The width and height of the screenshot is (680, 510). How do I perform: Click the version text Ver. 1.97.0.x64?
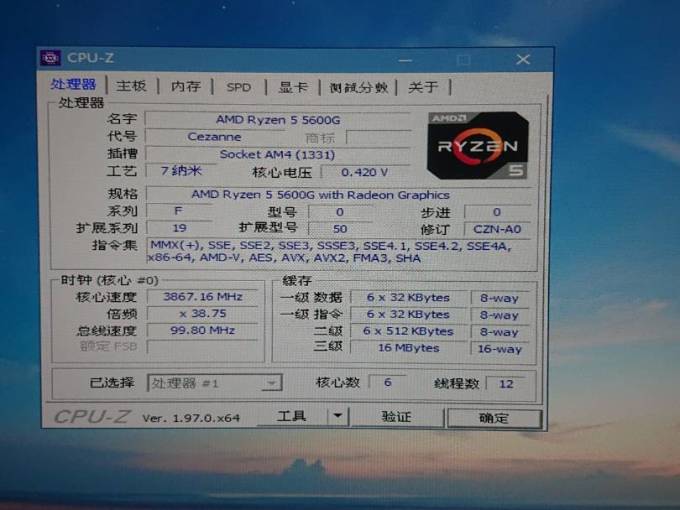pyautogui.click(x=191, y=418)
